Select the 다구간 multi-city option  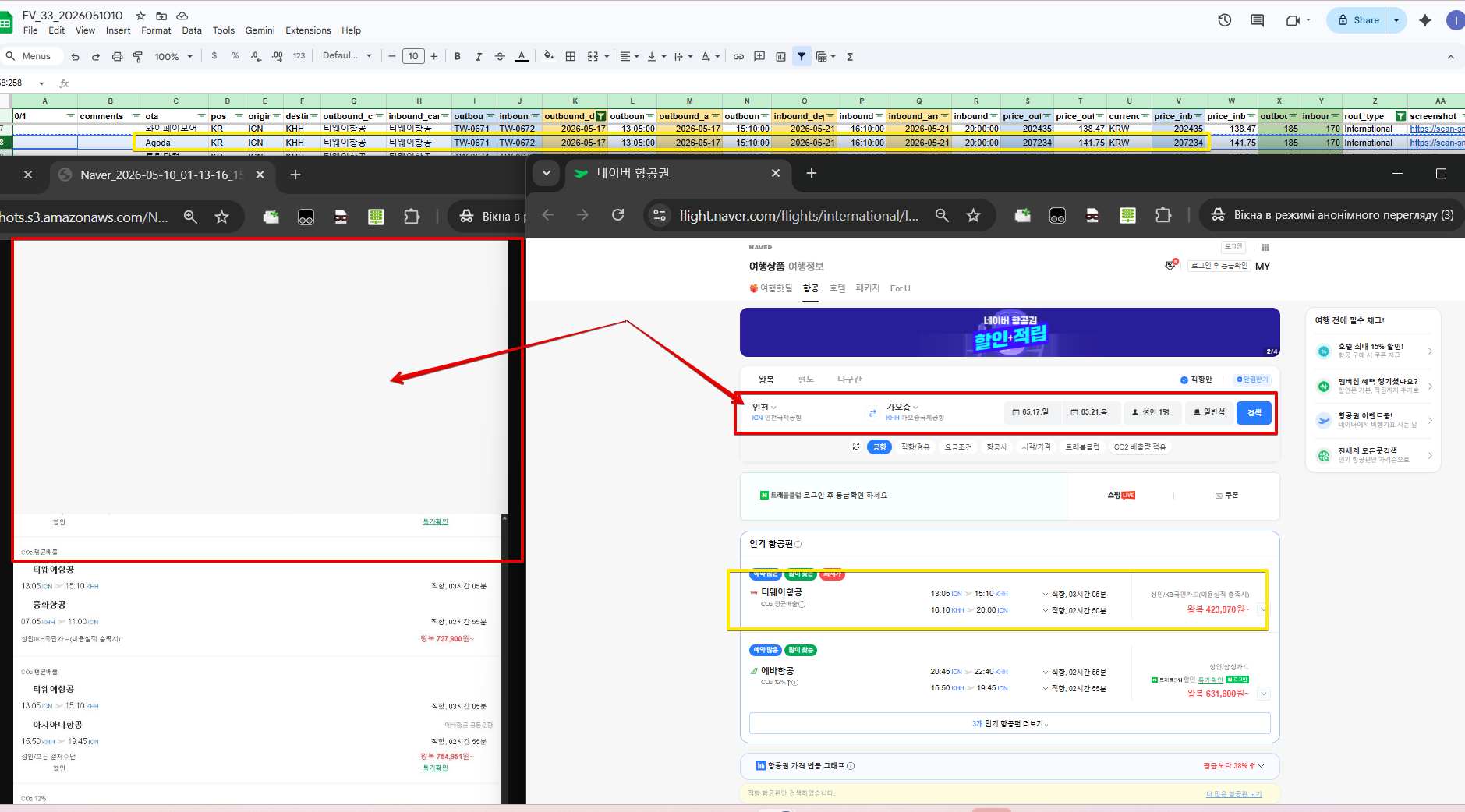[850, 380]
